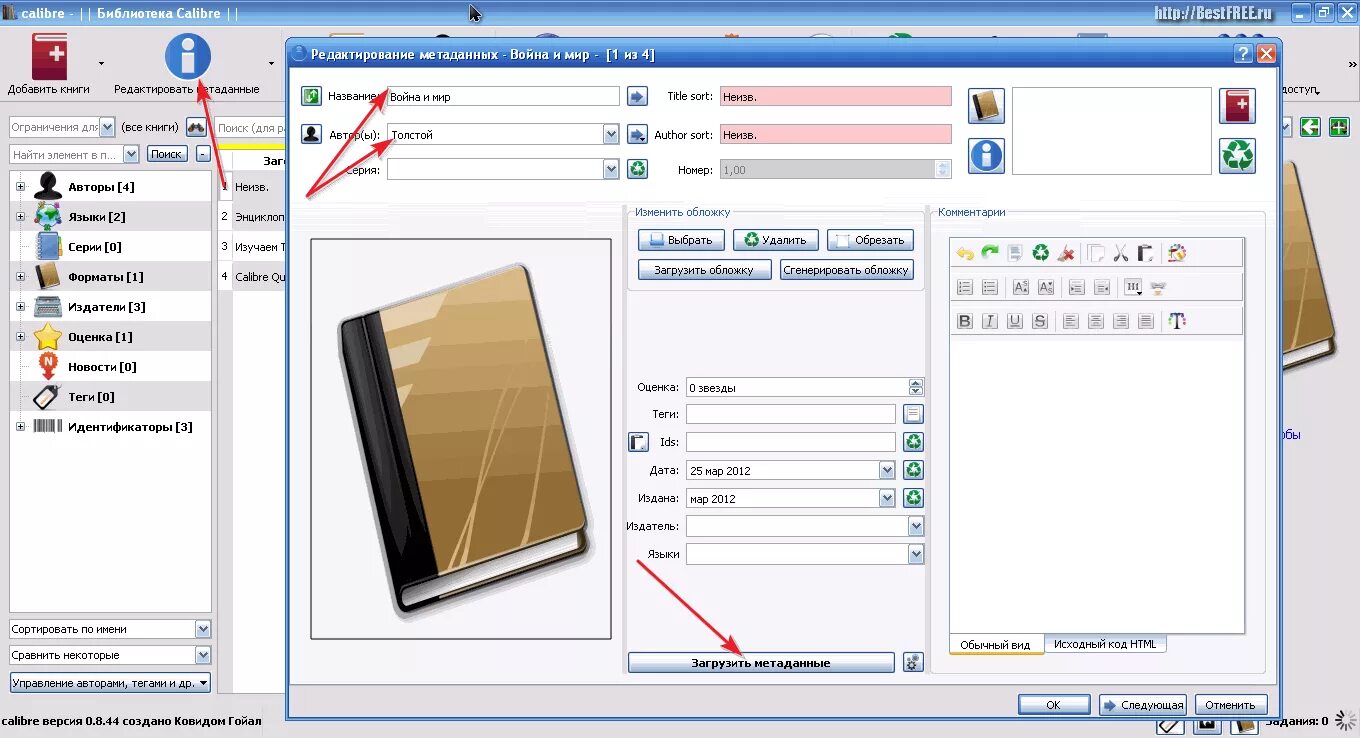The height and width of the screenshot is (738, 1360).
Task: Click the Выбрать cover button
Action: pyautogui.click(x=680, y=240)
